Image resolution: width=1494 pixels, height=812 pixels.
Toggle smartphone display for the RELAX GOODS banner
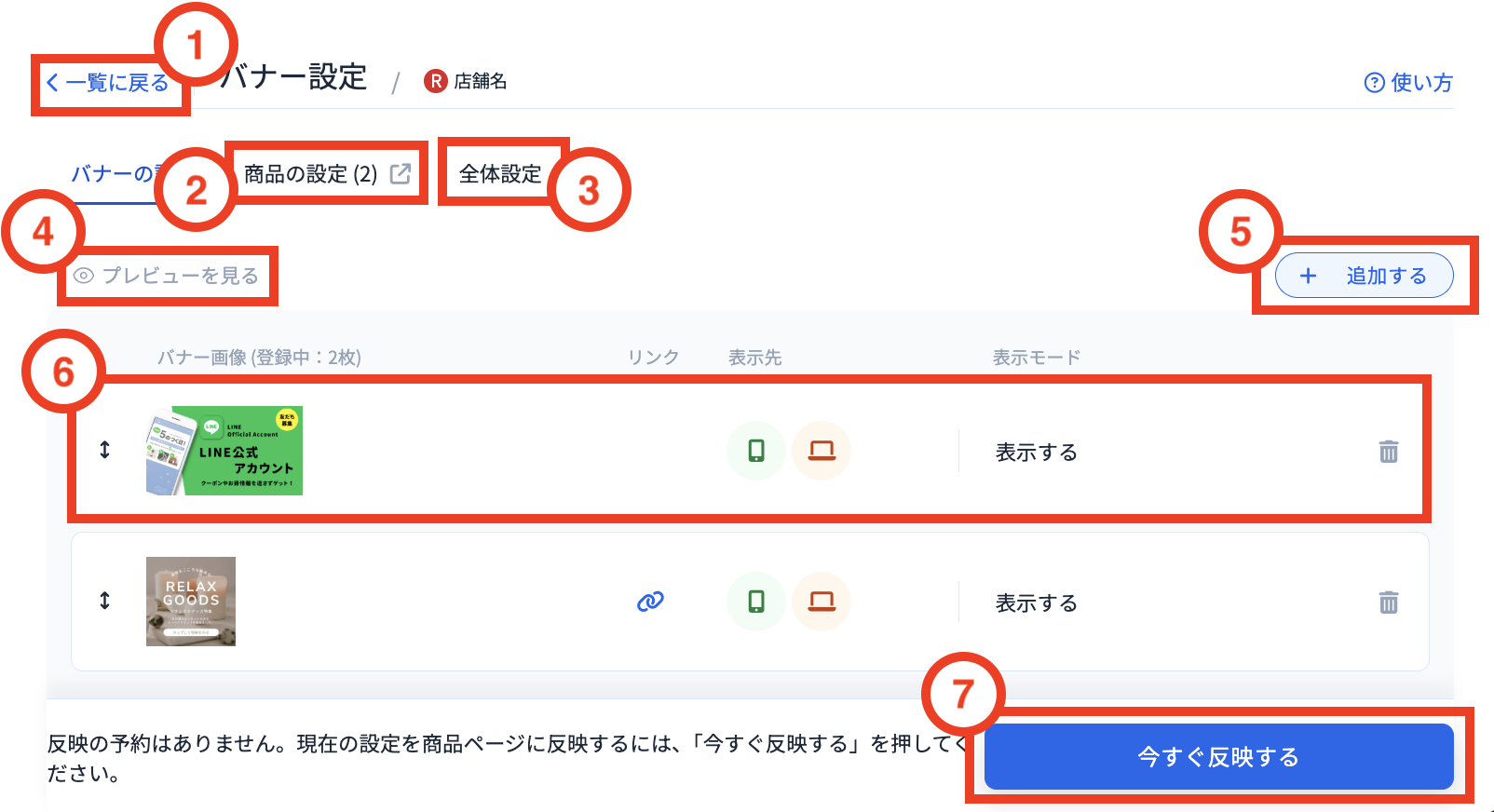pyautogui.click(x=756, y=602)
